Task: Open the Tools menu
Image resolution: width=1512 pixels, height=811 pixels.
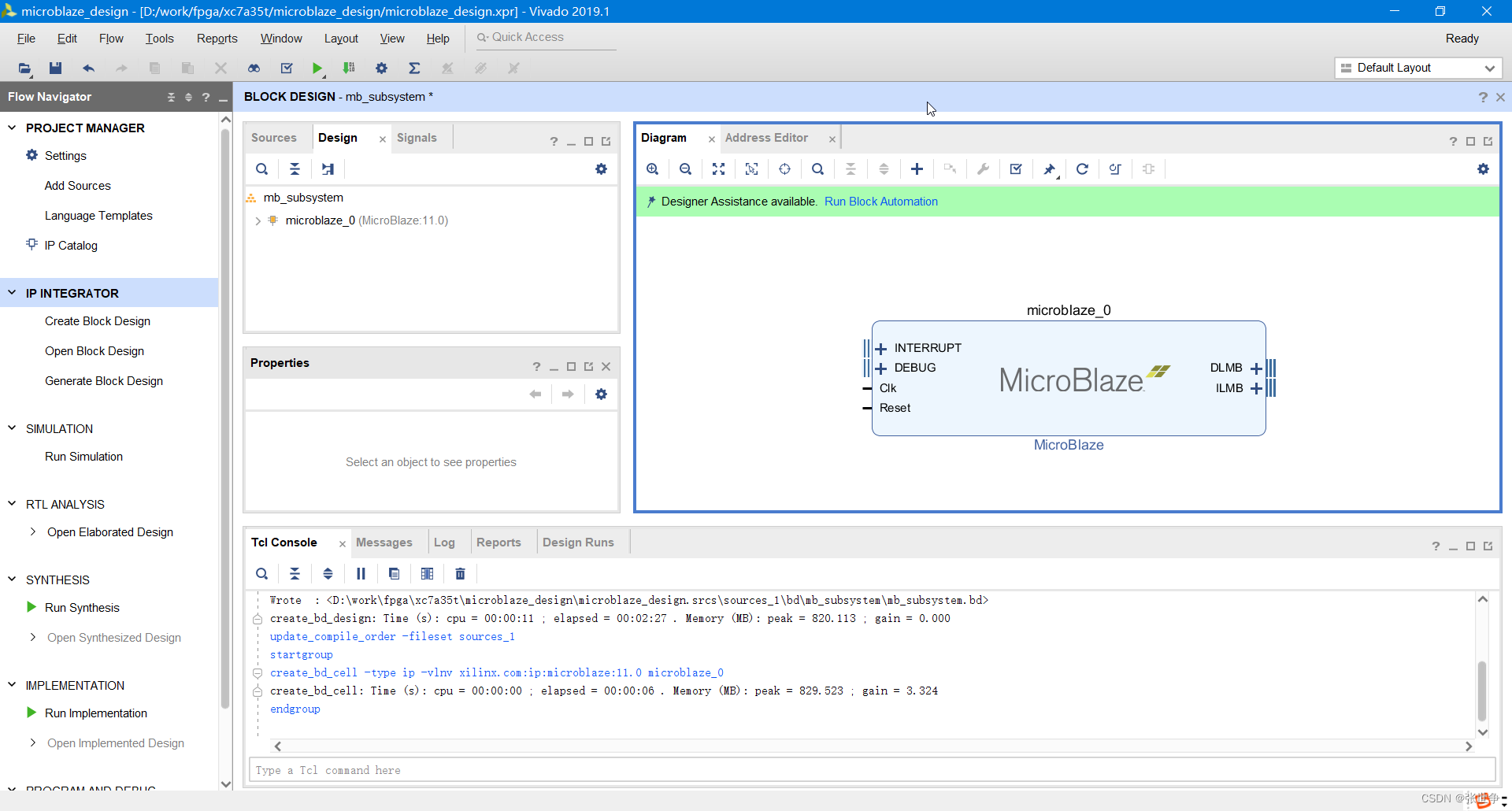Action: pyautogui.click(x=159, y=38)
